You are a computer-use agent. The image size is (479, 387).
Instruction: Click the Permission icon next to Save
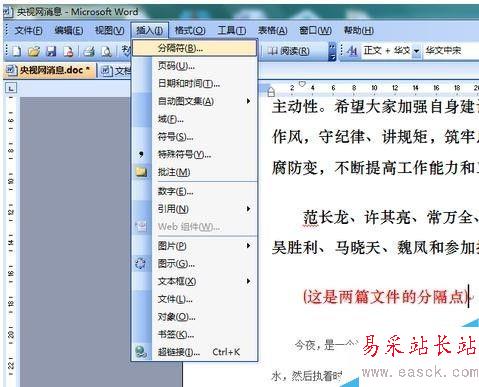pyautogui.click(x=68, y=51)
